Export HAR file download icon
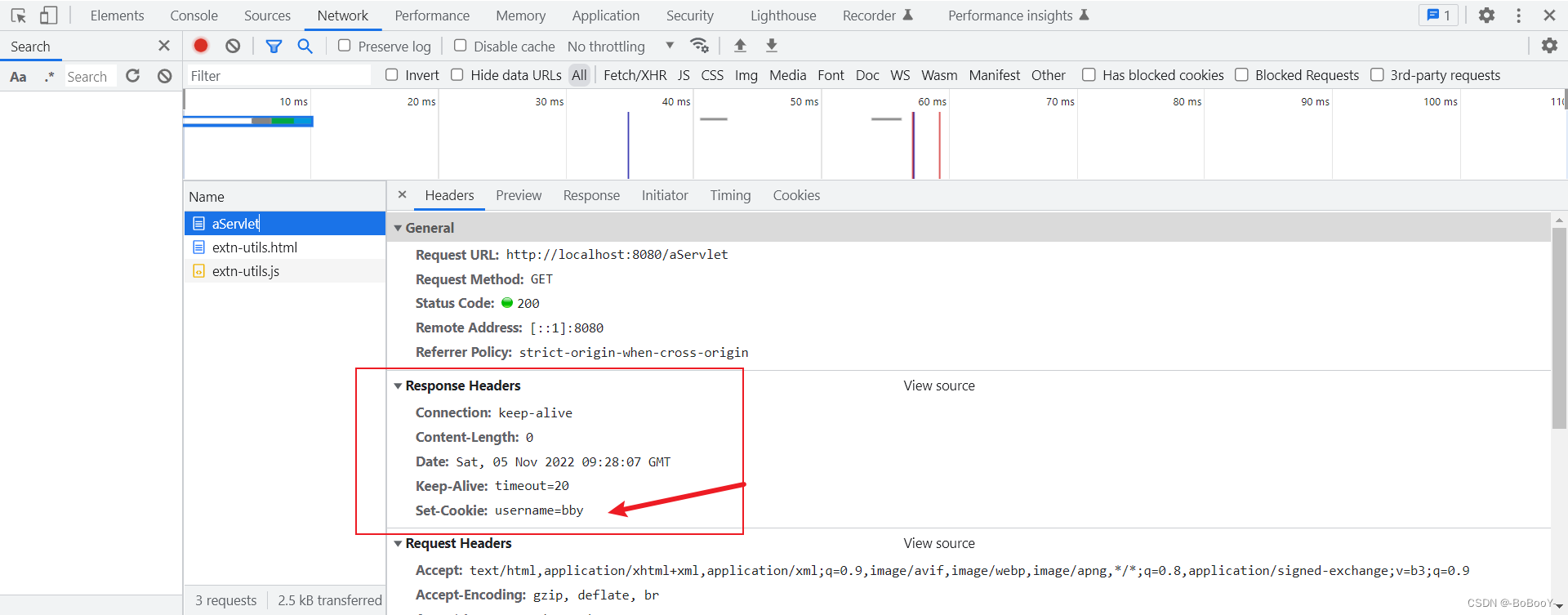Viewport: 1568px width, 615px height. [771, 46]
